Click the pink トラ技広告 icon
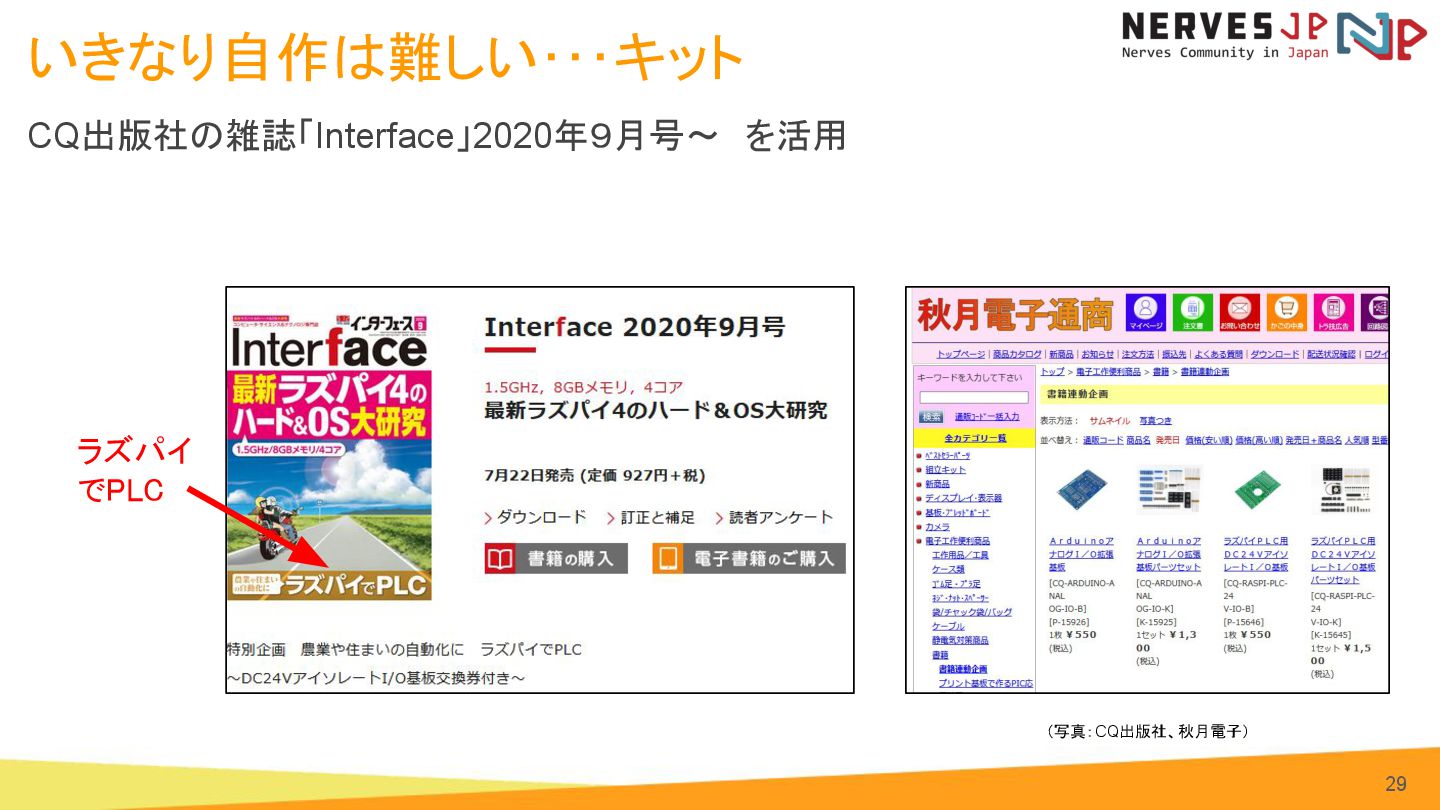The width and height of the screenshot is (1440, 810). tap(1333, 312)
